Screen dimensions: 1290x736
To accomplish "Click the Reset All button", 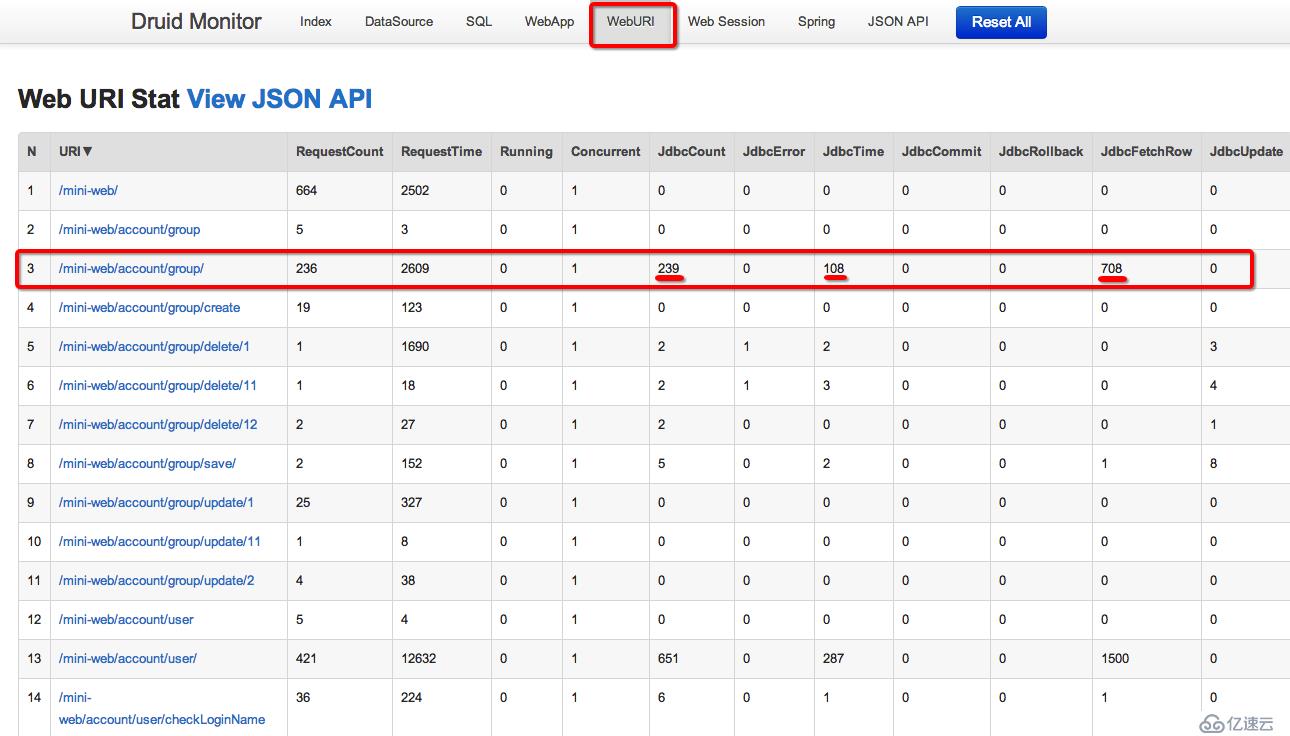I will pyautogui.click(x=1001, y=22).
